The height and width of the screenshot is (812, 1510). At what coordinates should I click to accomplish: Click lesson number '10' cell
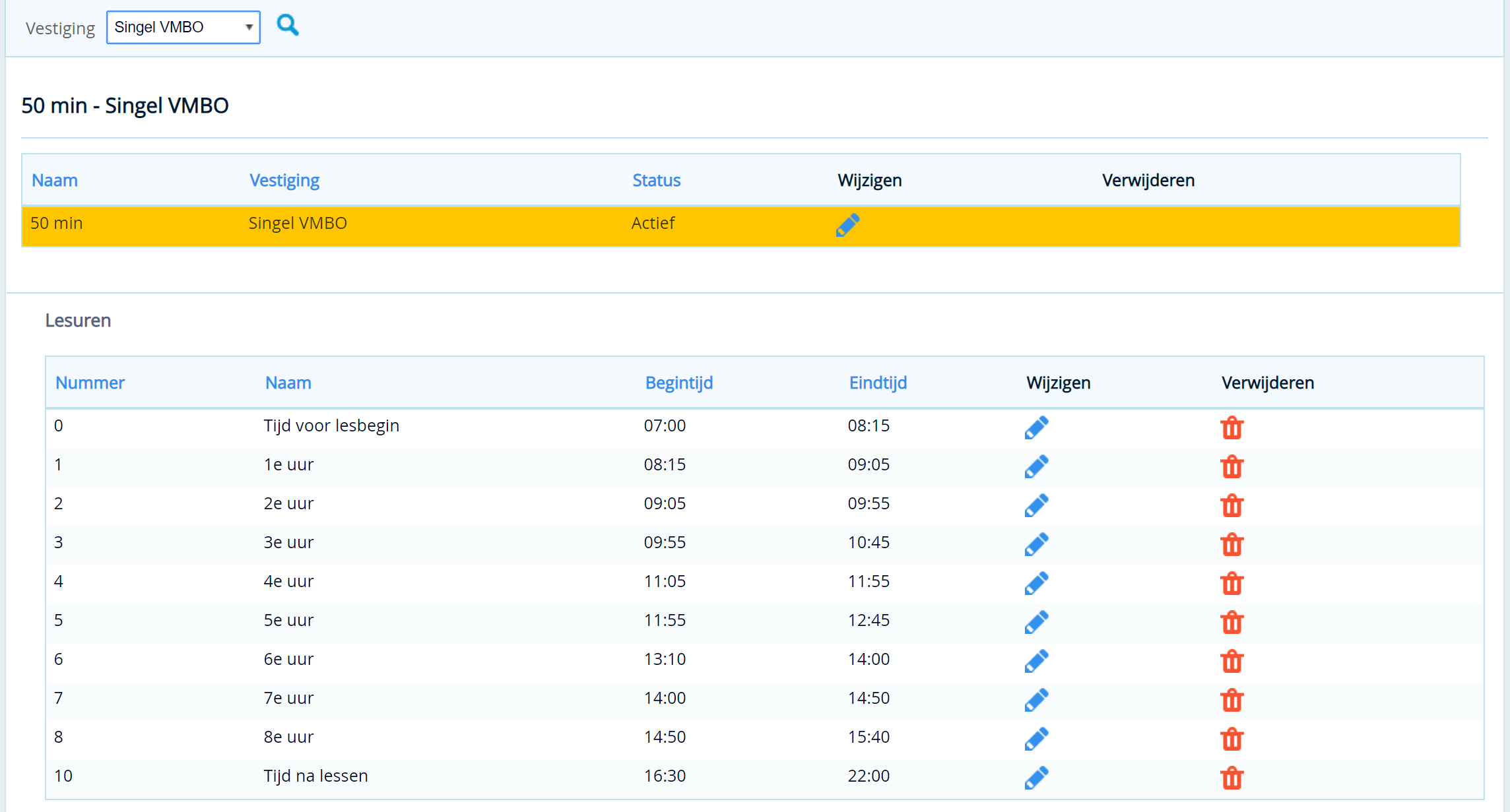[x=63, y=776]
